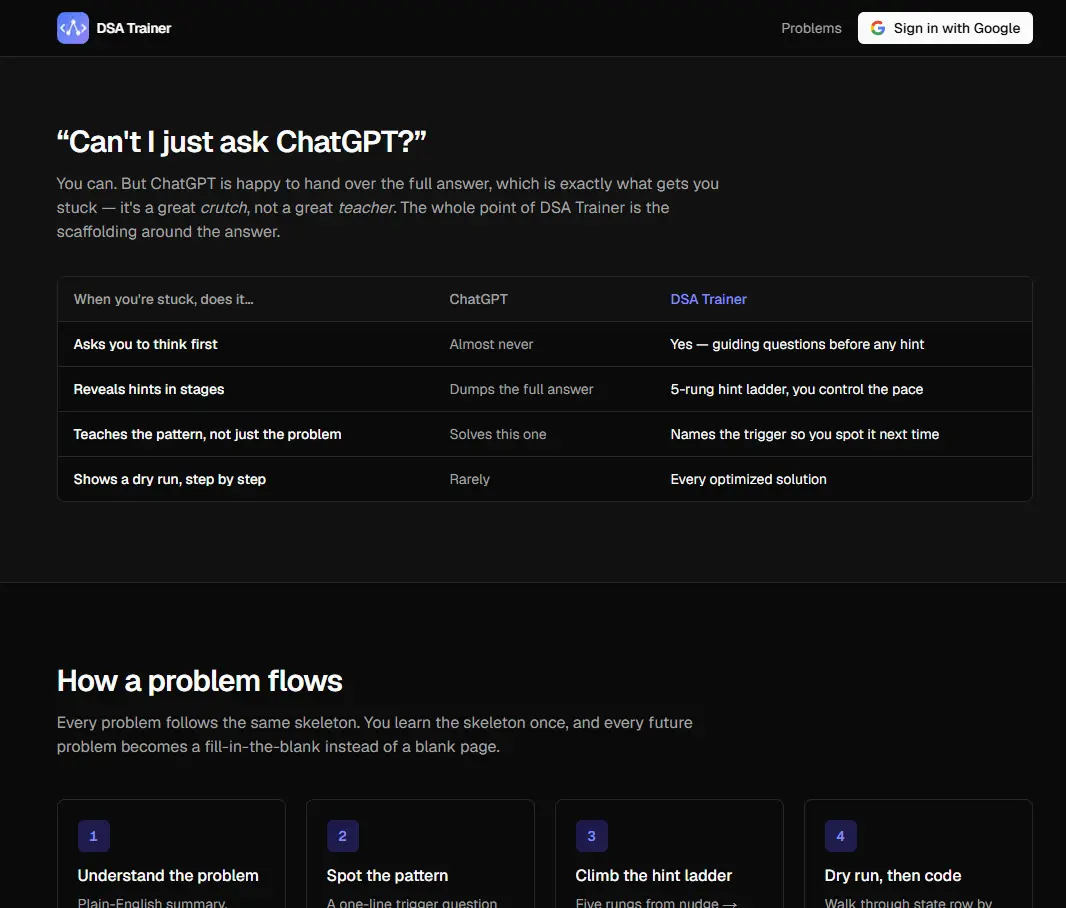Viewport: 1066px width, 908px height.
Task: Click Sign in with Google button
Action: [945, 28]
